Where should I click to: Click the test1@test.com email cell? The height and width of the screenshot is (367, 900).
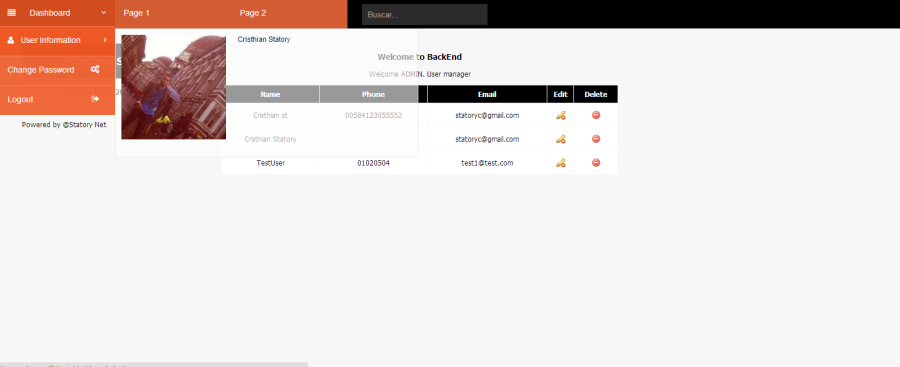pyautogui.click(x=487, y=163)
